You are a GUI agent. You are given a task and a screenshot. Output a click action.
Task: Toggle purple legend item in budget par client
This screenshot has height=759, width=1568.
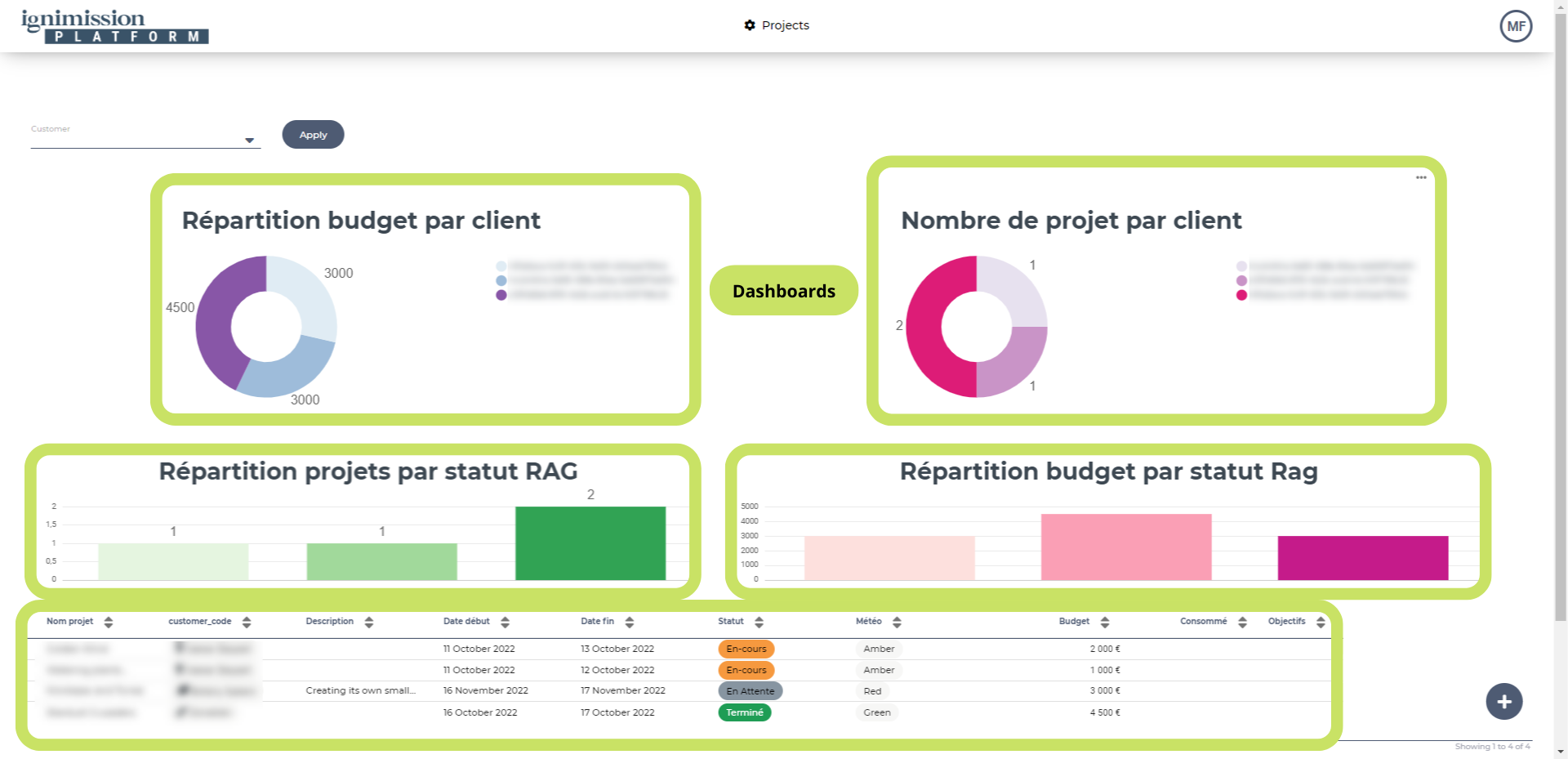coord(501,295)
